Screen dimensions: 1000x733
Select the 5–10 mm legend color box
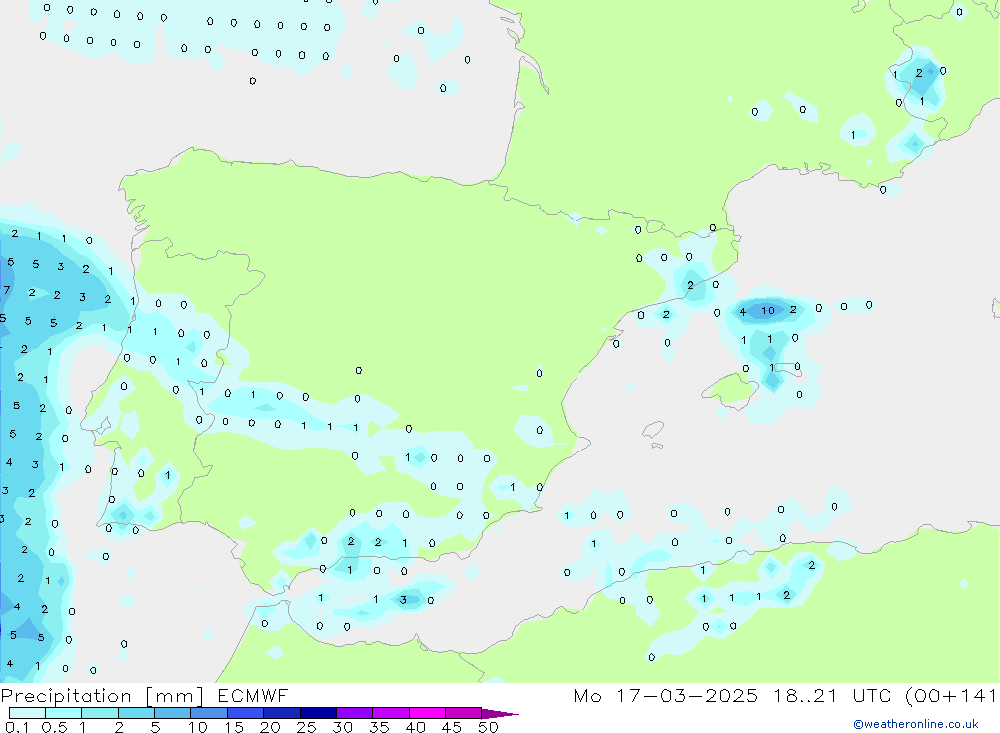tap(173, 713)
